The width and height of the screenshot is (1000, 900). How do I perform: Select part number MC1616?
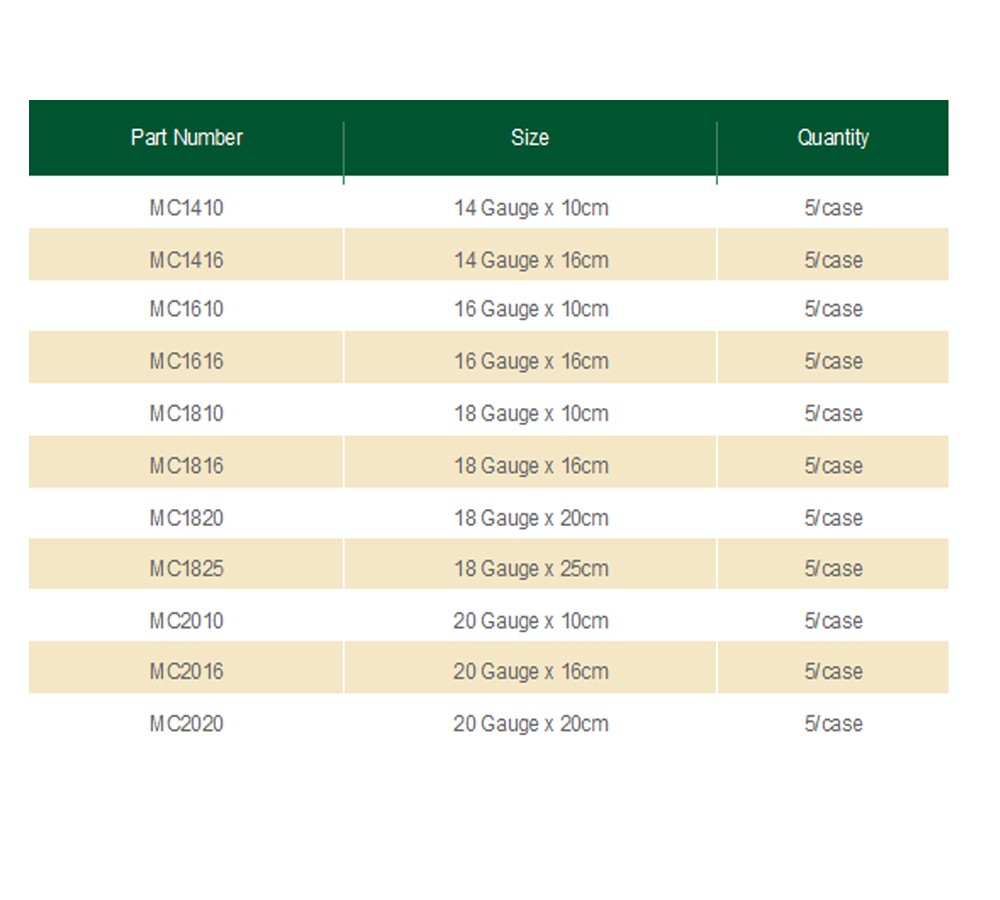click(187, 361)
